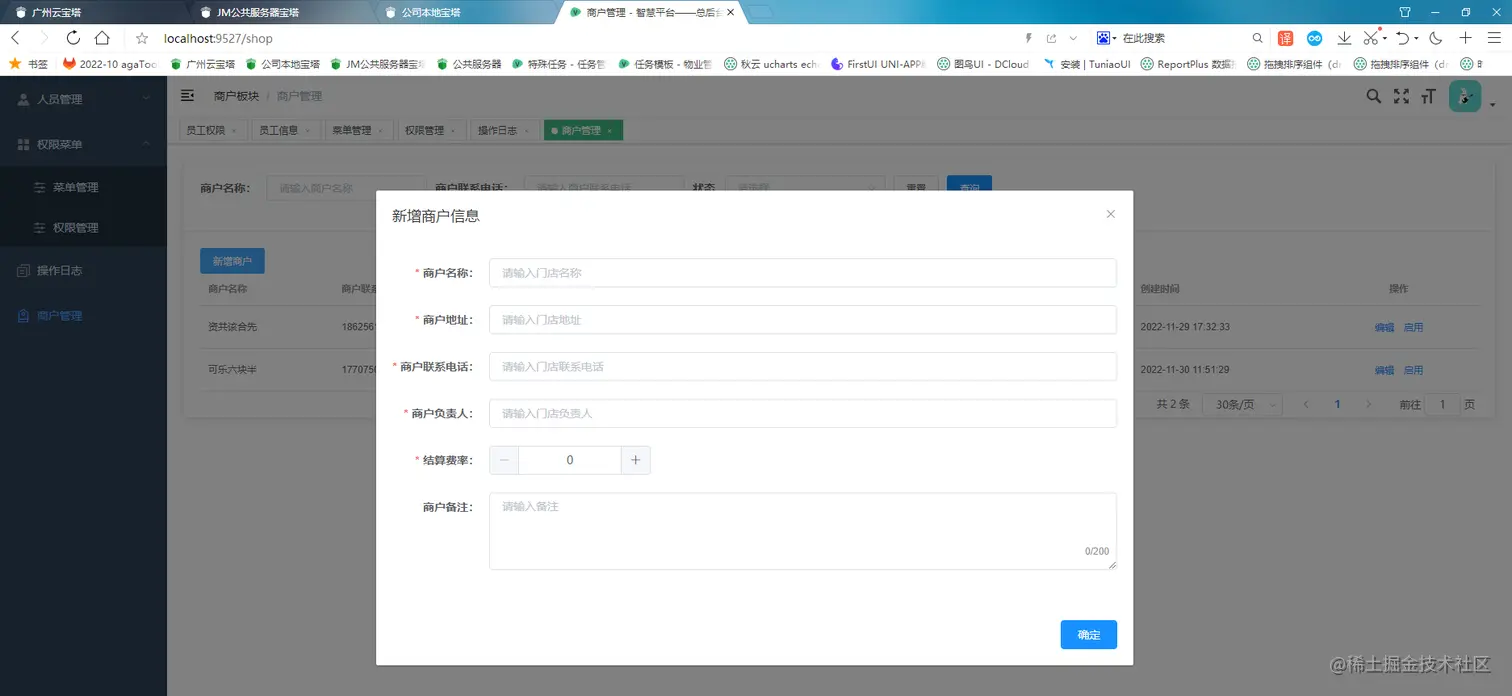Click the screenshot scissors icon
This screenshot has height=696, width=1512.
[x=1372, y=37]
